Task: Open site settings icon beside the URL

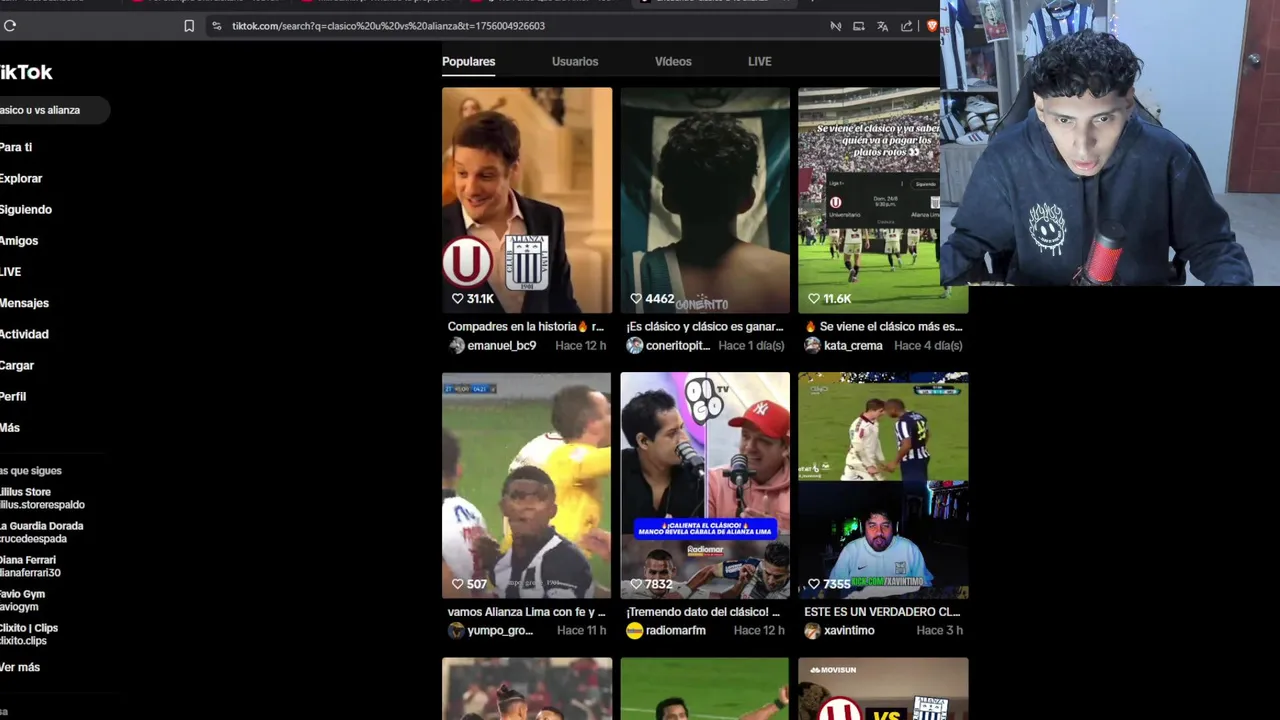Action: click(x=217, y=26)
